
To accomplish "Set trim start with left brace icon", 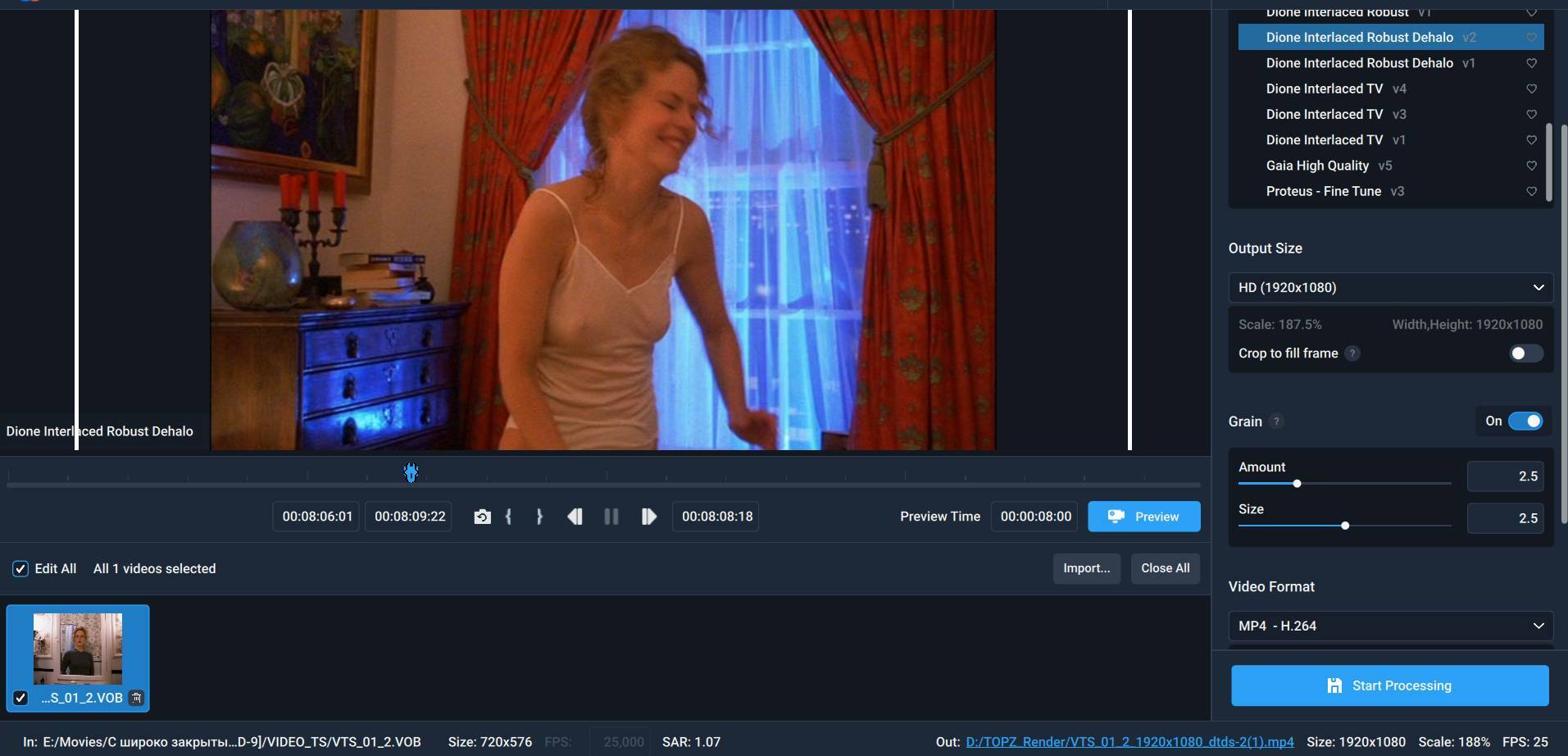I will click(x=509, y=517).
